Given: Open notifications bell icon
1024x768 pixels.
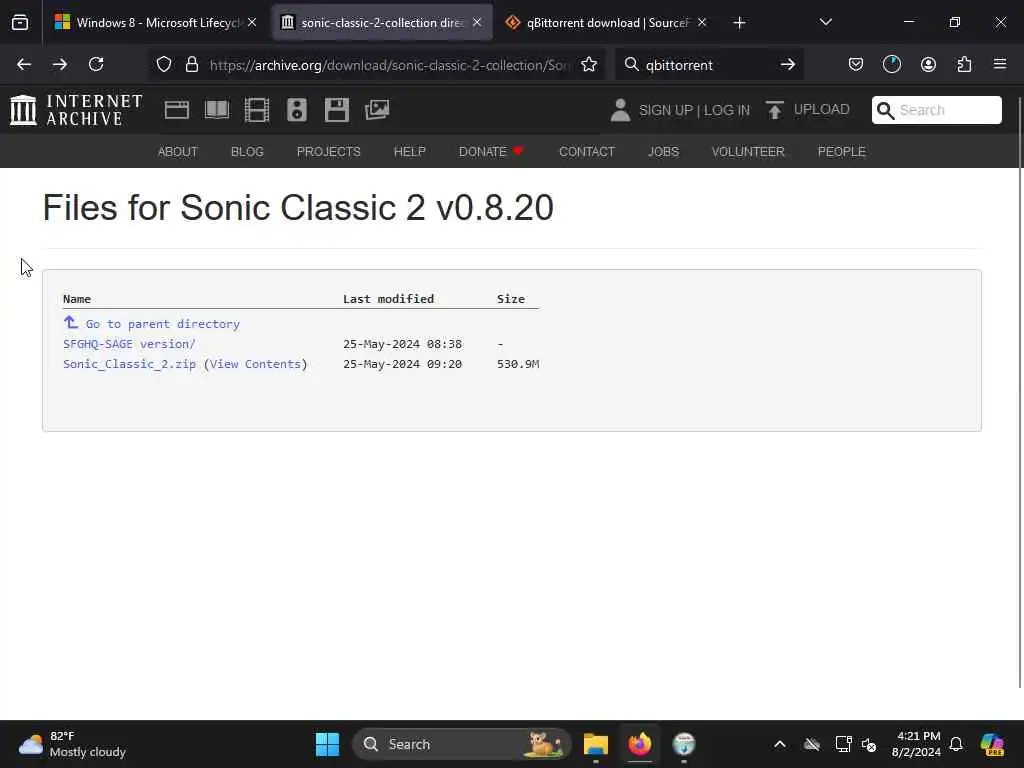Looking at the screenshot, I should 956,744.
